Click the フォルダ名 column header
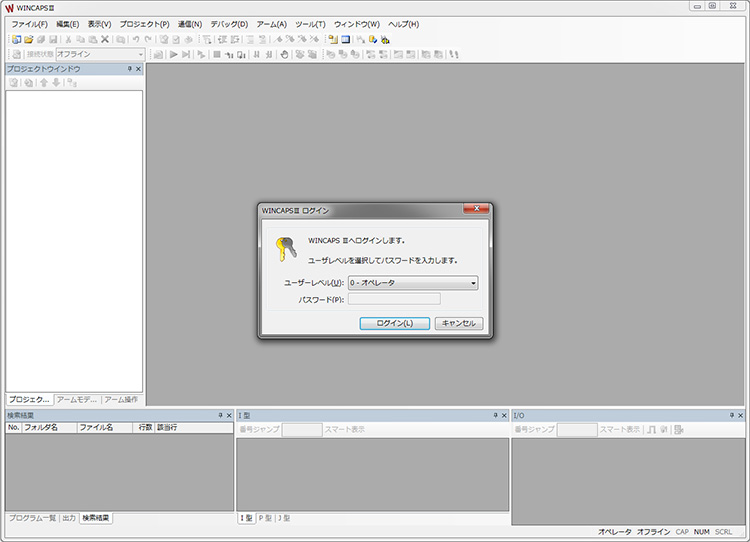Screen dimensions: 750x542 [49, 427]
